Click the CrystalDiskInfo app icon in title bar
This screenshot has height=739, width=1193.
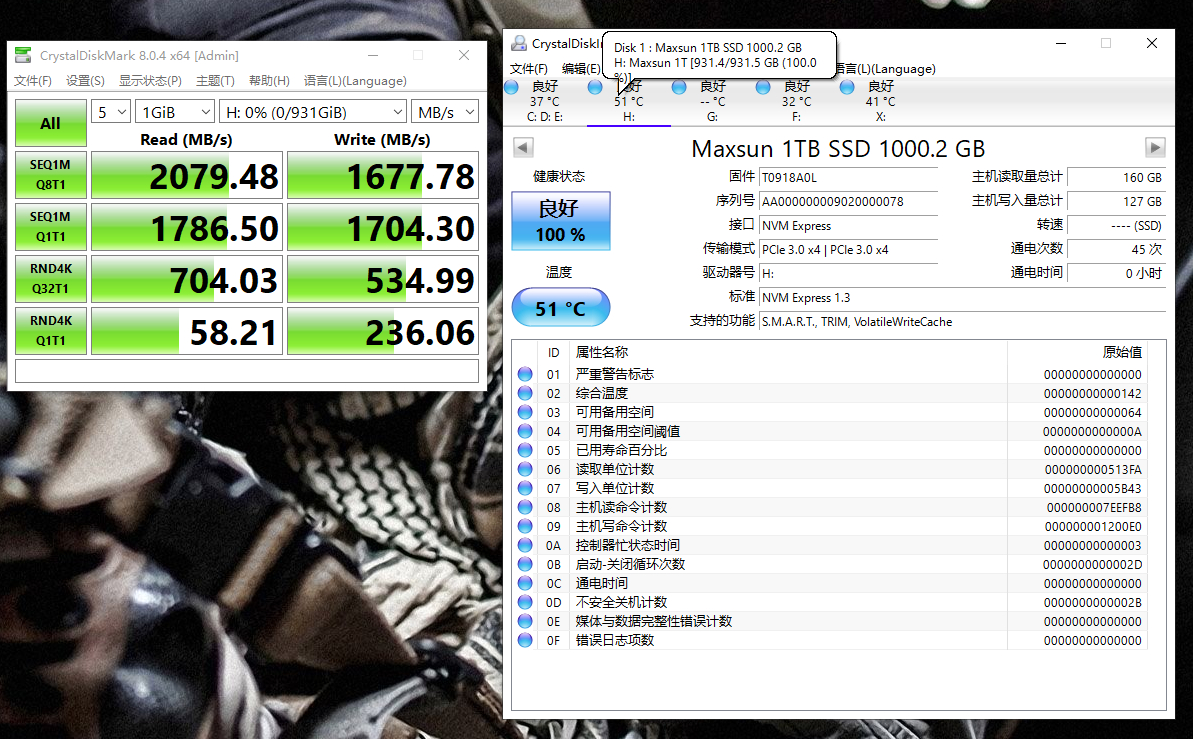[x=519, y=43]
